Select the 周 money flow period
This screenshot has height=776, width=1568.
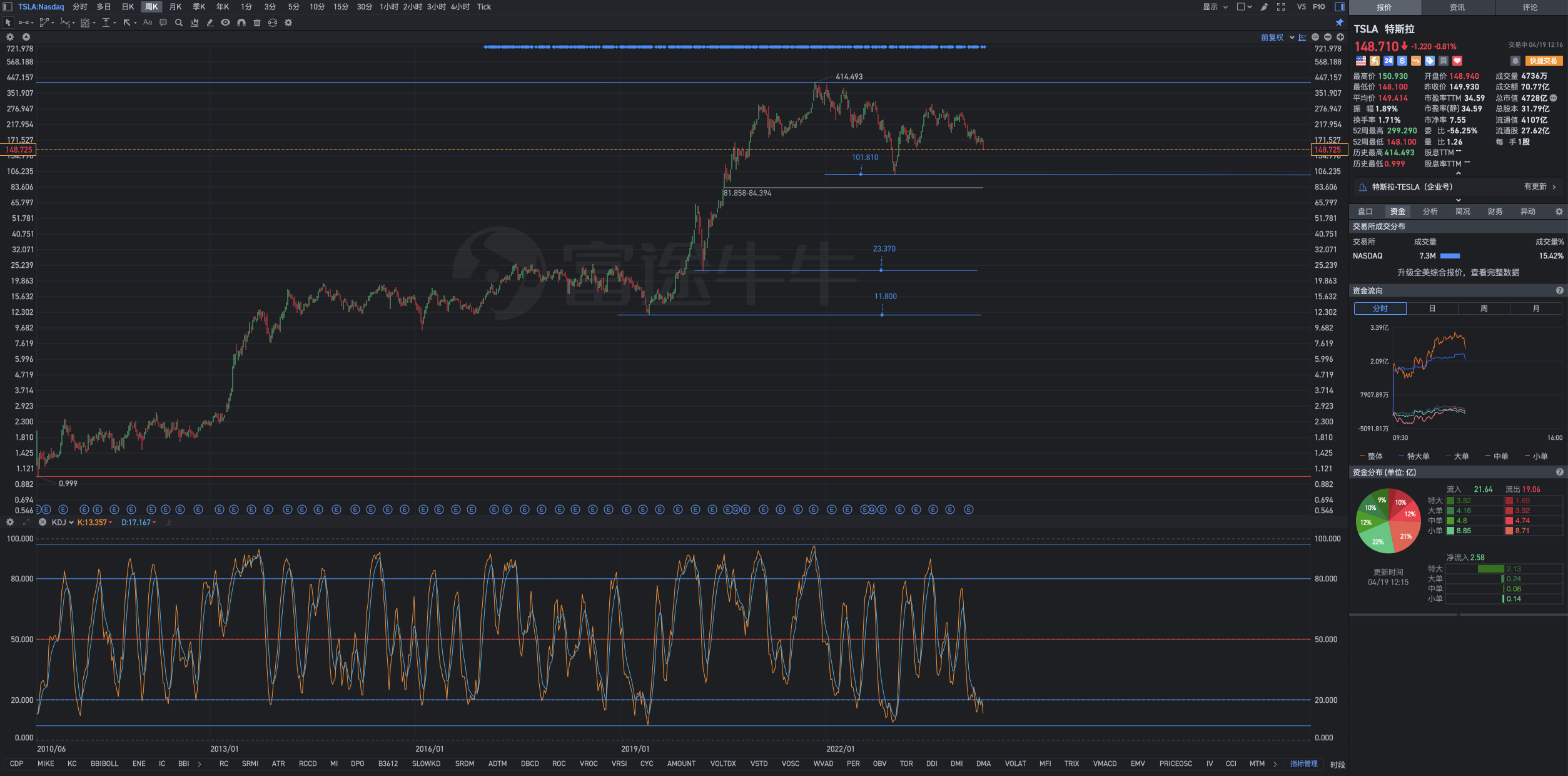coord(1484,309)
